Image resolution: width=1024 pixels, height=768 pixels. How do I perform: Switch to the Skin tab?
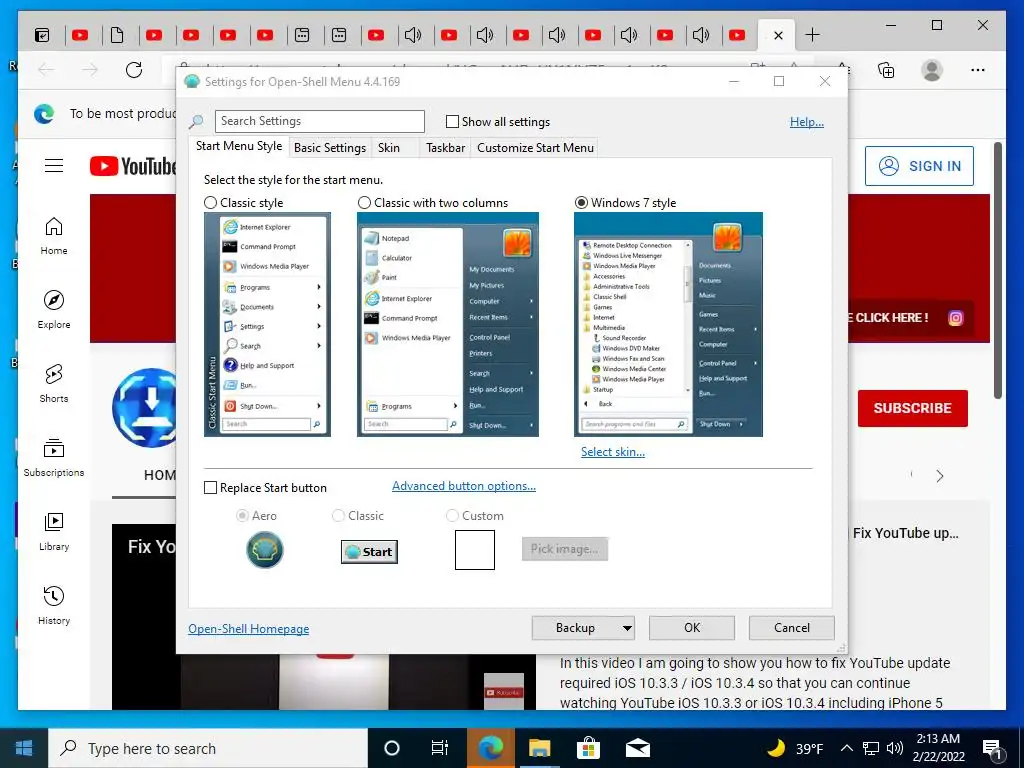[x=389, y=148]
